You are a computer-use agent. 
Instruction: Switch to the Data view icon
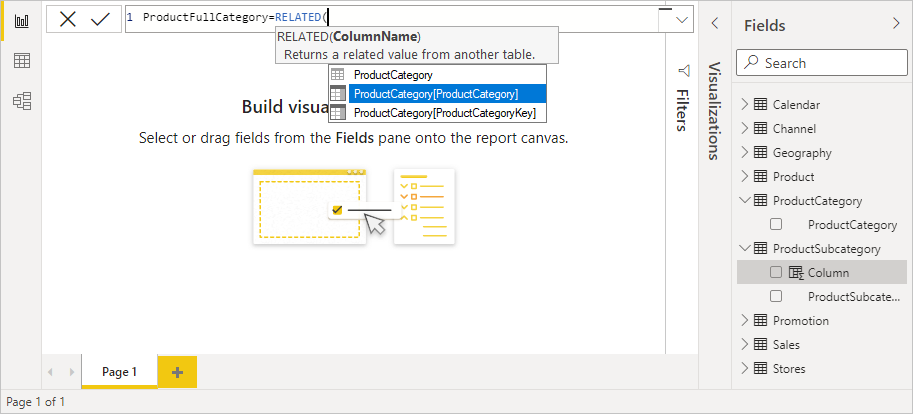tap(21, 61)
